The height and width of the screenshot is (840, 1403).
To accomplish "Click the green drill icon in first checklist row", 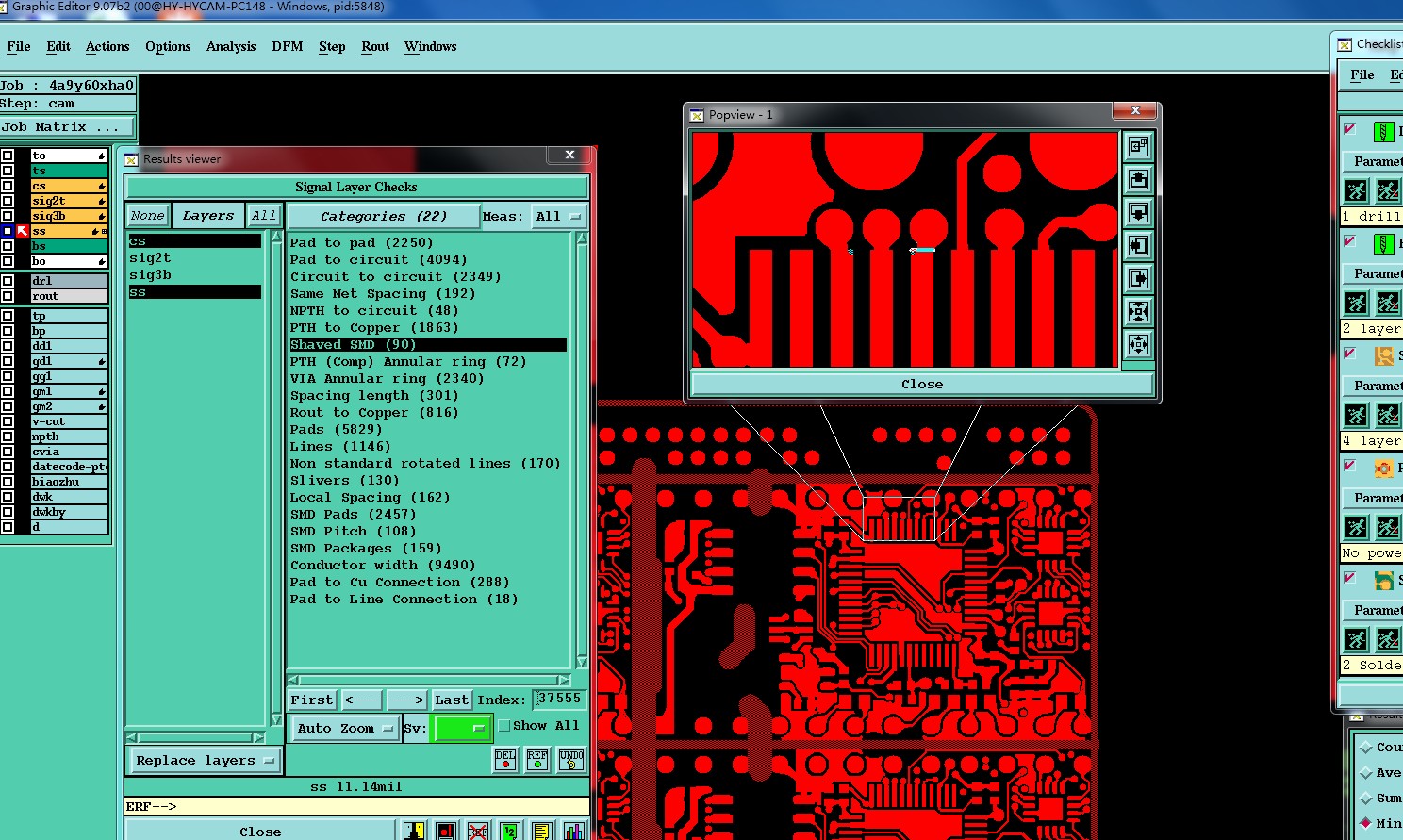I will coord(1383,132).
